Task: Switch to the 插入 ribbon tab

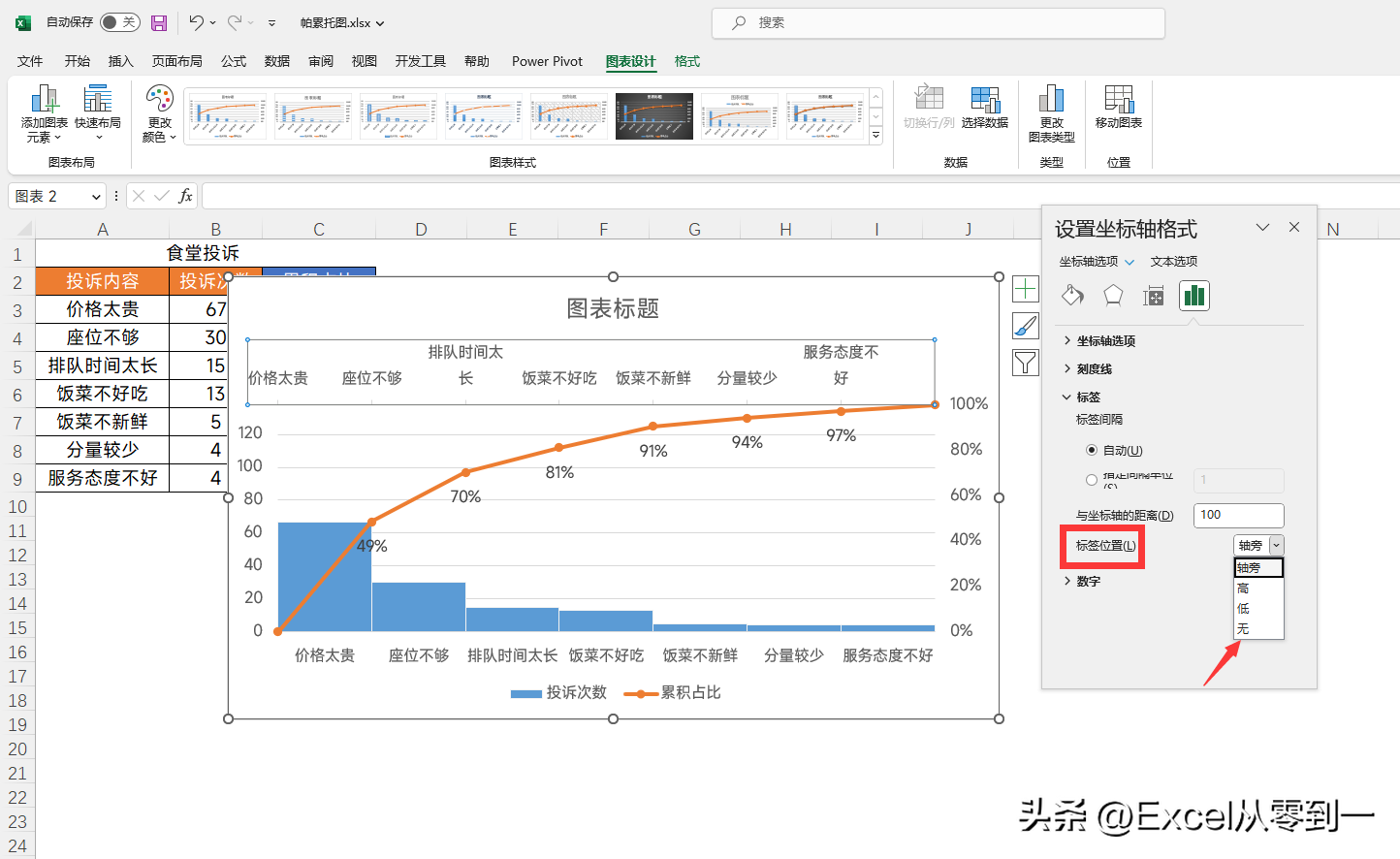Action: (121, 61)
